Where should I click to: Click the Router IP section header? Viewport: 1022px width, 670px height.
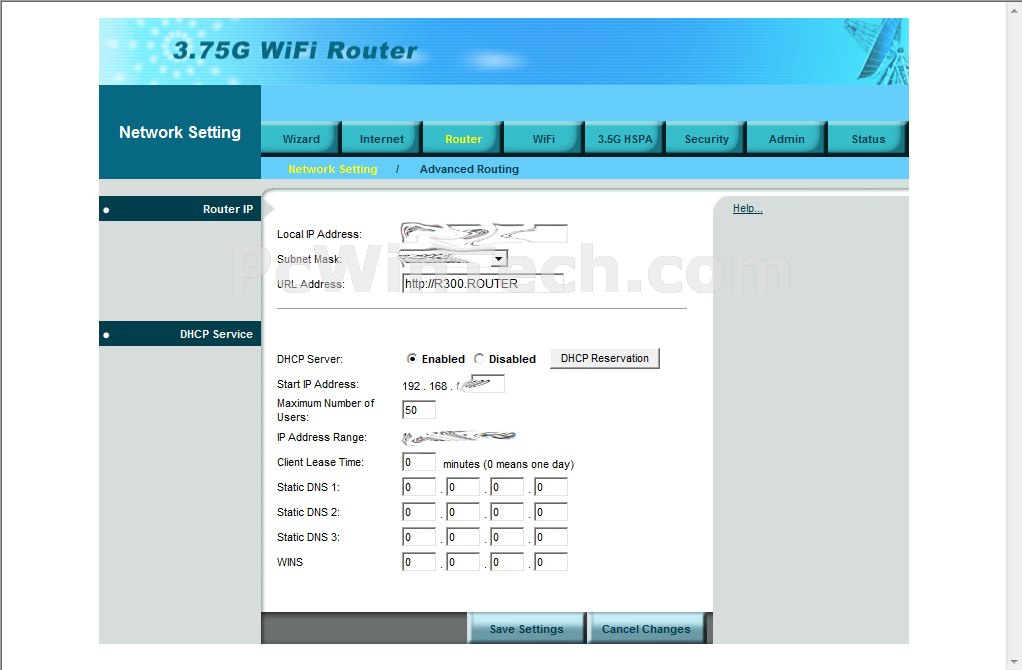coord(180,209)
